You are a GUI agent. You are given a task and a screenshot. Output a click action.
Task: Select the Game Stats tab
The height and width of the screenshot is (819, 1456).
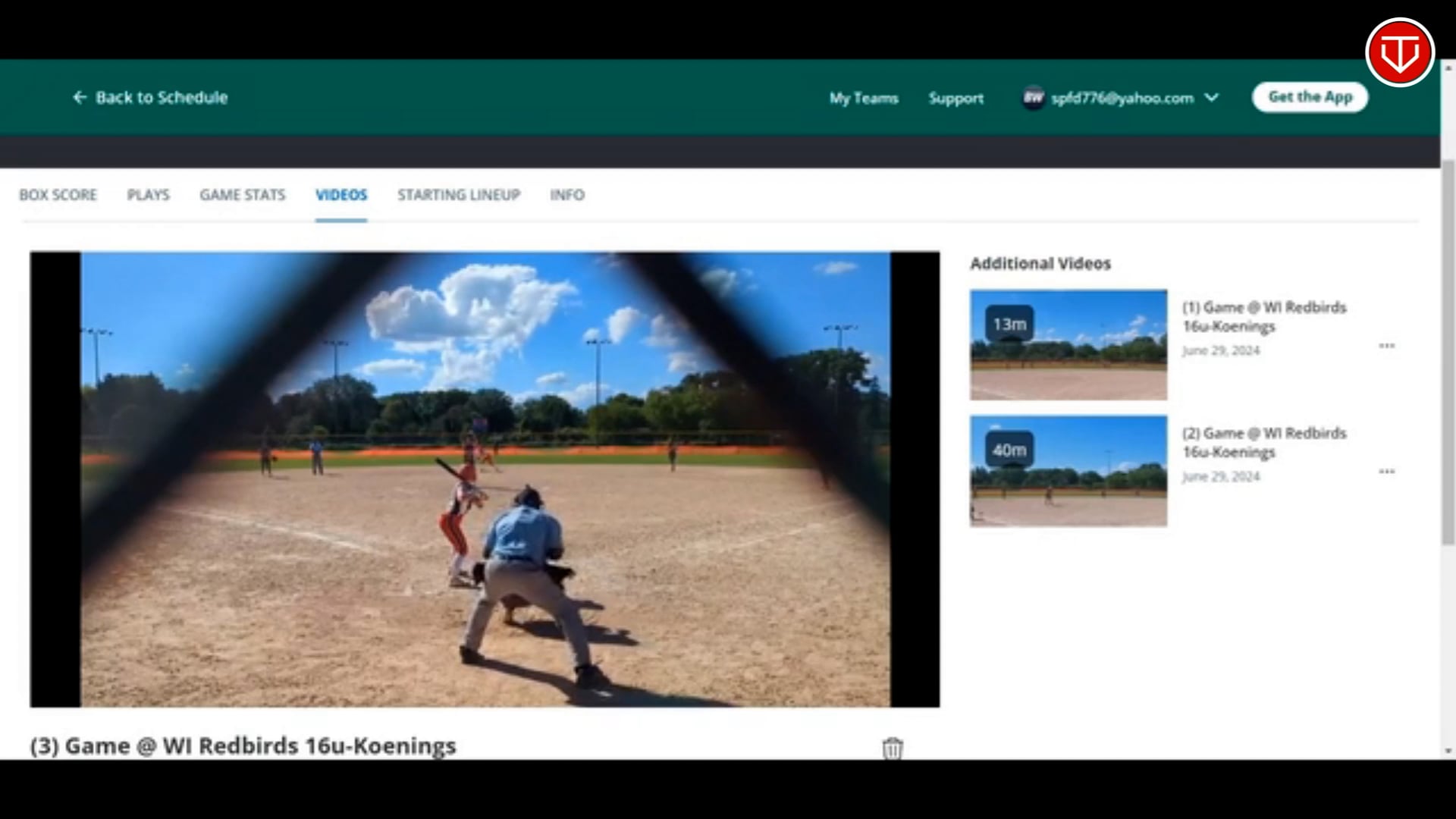243,195
